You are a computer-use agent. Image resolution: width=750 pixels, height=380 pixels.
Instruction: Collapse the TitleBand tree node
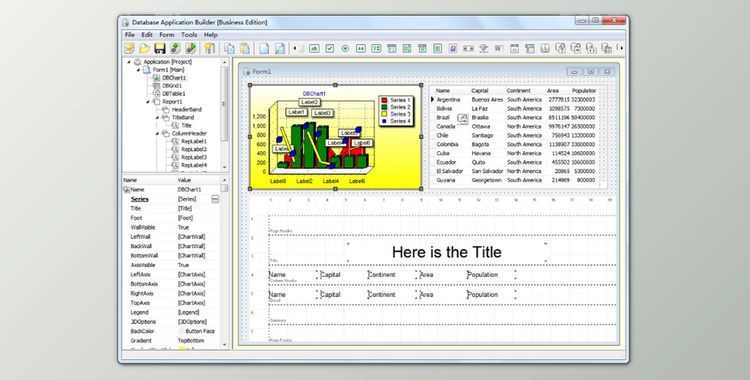tap(157, 117)
